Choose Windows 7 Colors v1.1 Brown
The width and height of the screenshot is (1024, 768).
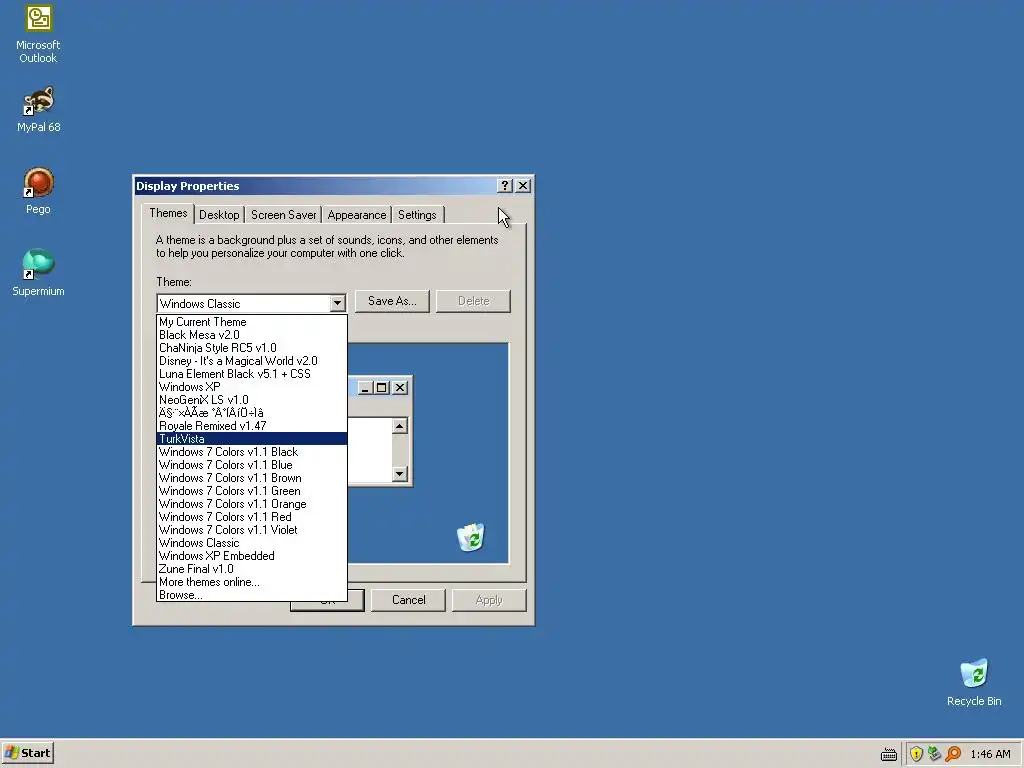251,478
